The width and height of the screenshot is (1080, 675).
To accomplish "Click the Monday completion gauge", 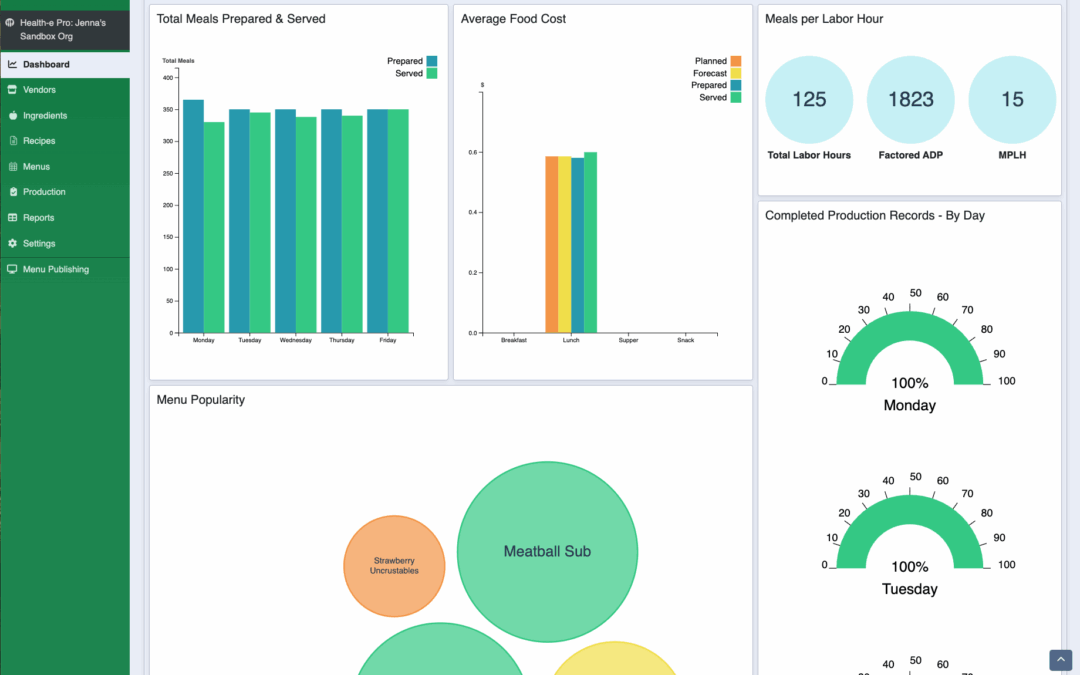I will 910,352.
